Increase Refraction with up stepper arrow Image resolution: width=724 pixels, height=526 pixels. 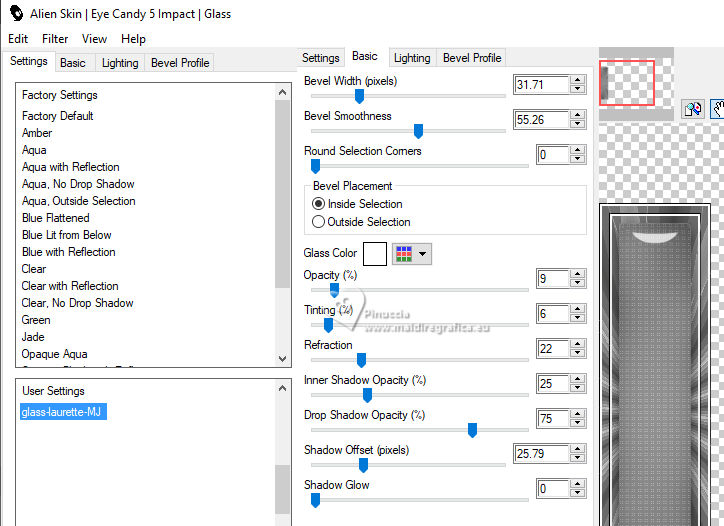(x=577, y=344)
